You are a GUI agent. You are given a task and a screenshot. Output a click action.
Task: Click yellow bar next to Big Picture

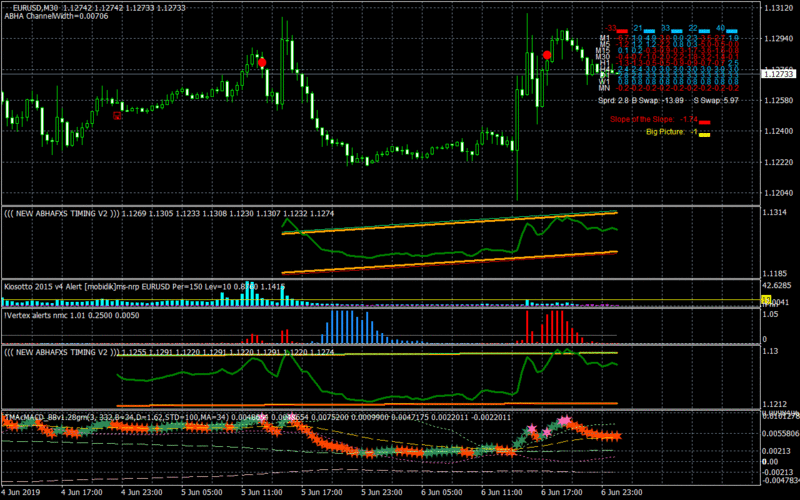pos(705,135)
